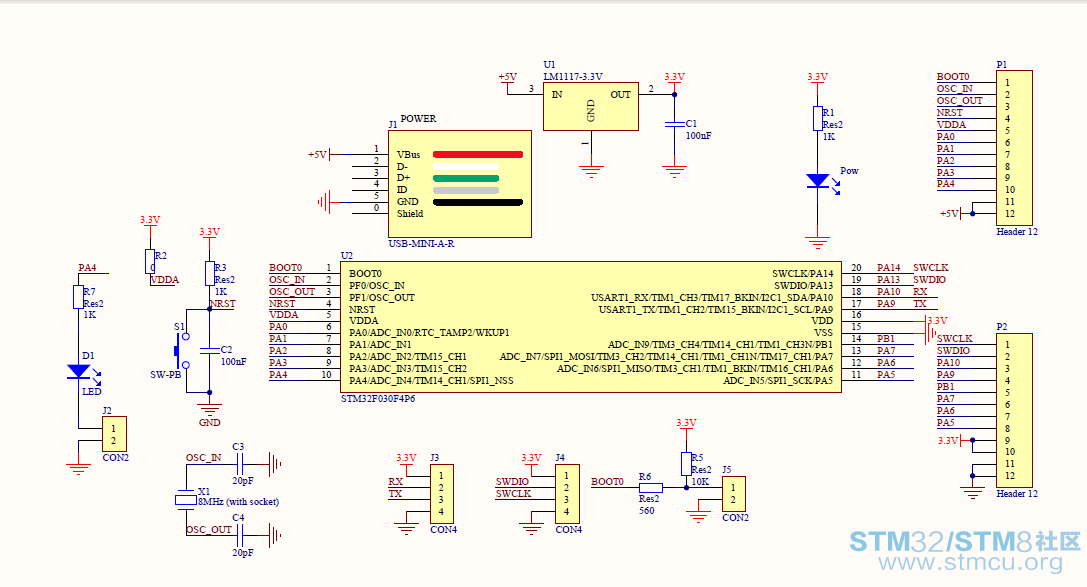Screen dimensions: 1087x587
Task: Click the Shield pin name on the USB connector
Action: click(x=410, y=213)
